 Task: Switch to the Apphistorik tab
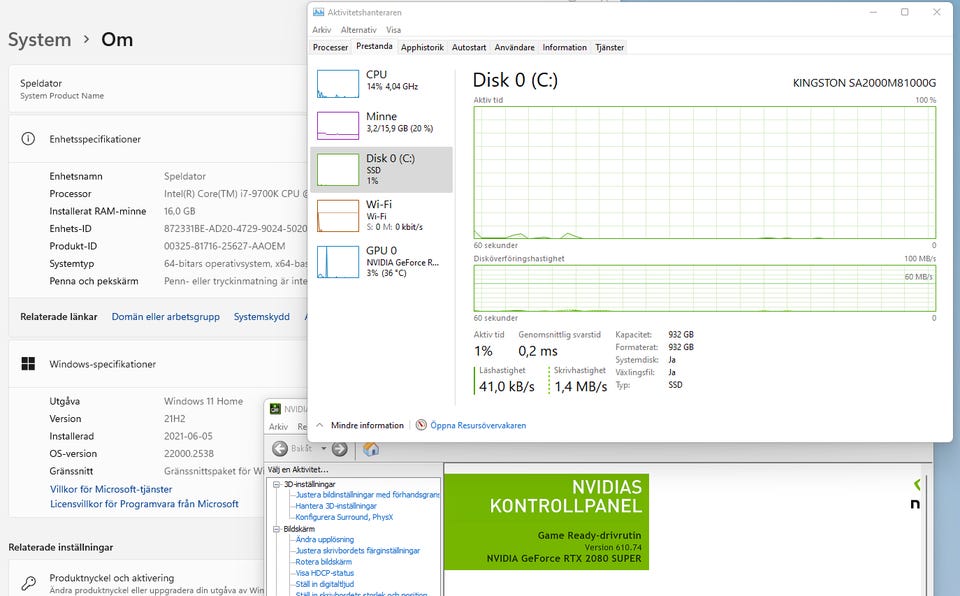pos(422,47)
